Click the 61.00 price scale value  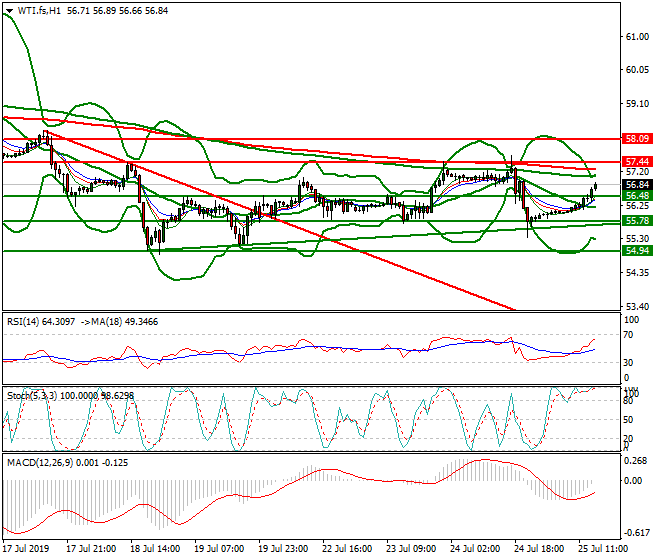[637, 37]
